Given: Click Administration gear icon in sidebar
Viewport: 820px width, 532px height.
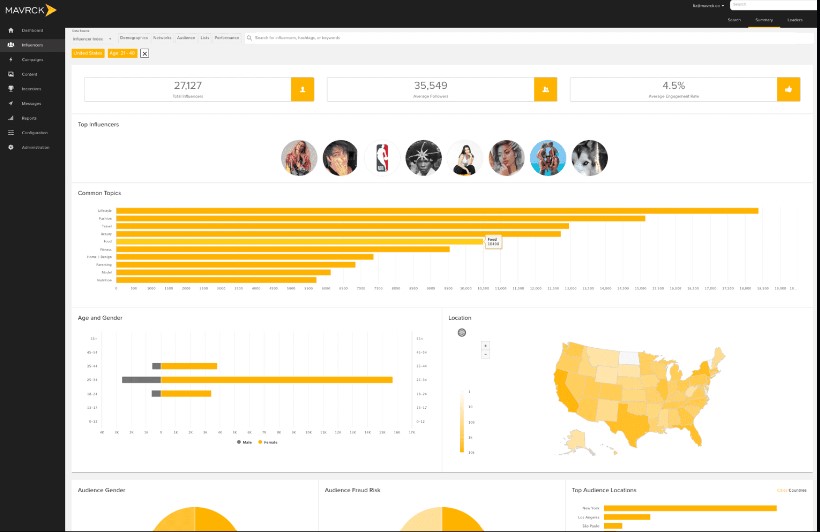Looking at the screenshot, I should (11, 147).
